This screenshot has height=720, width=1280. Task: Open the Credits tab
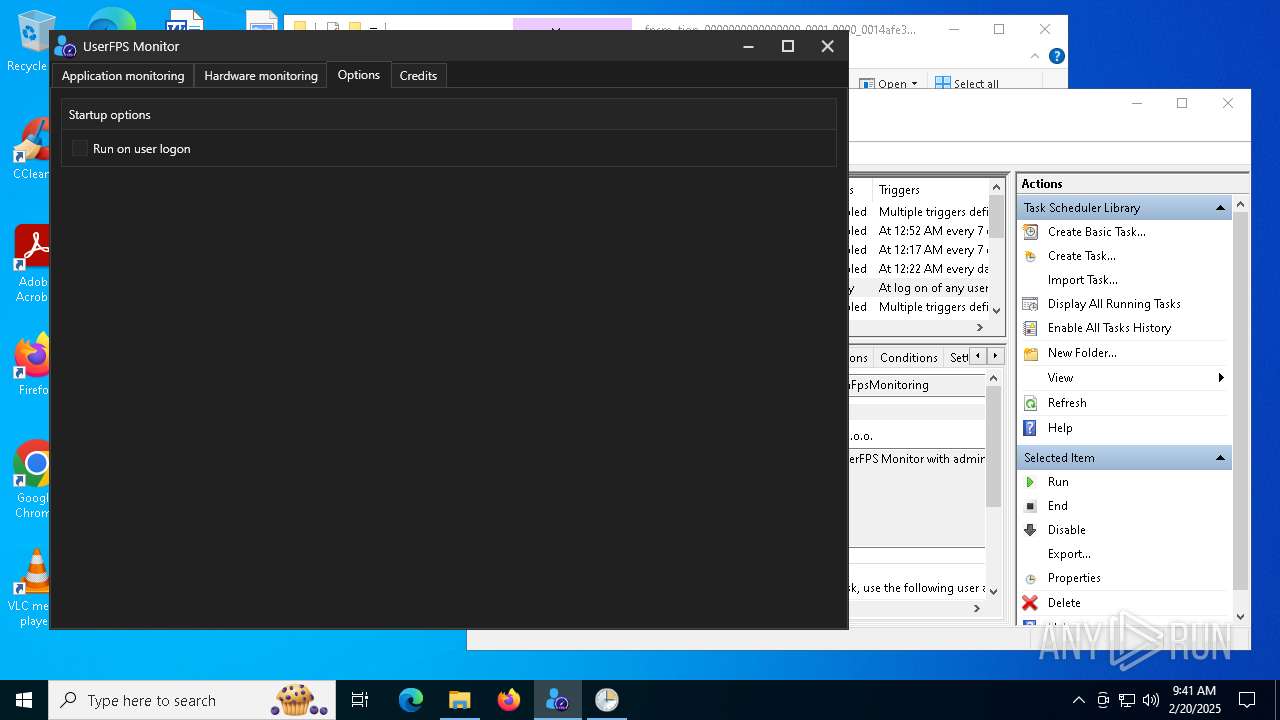418,75
